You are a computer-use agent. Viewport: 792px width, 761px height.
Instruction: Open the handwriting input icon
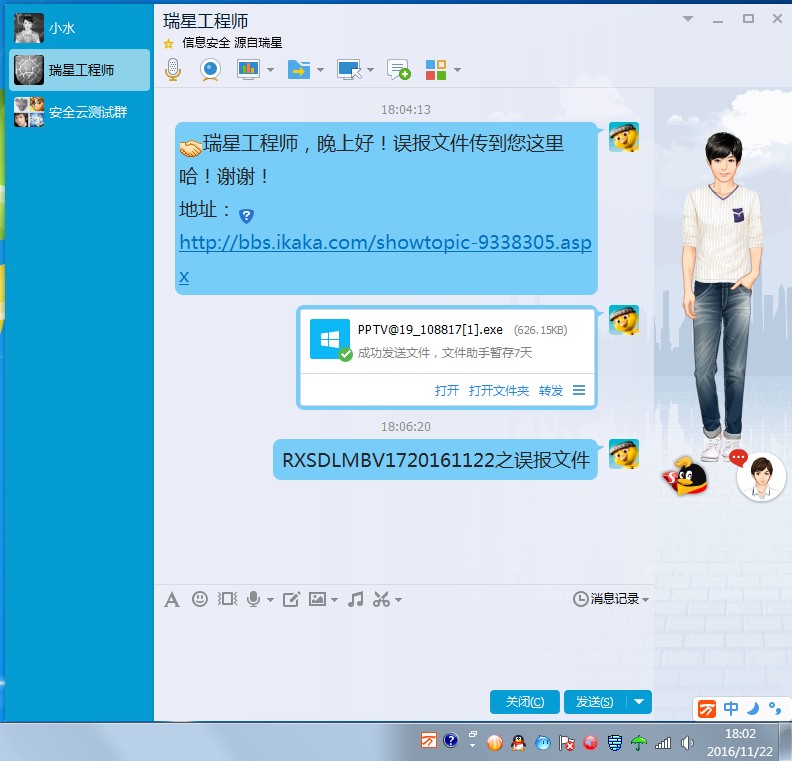[x=291, y=599]
